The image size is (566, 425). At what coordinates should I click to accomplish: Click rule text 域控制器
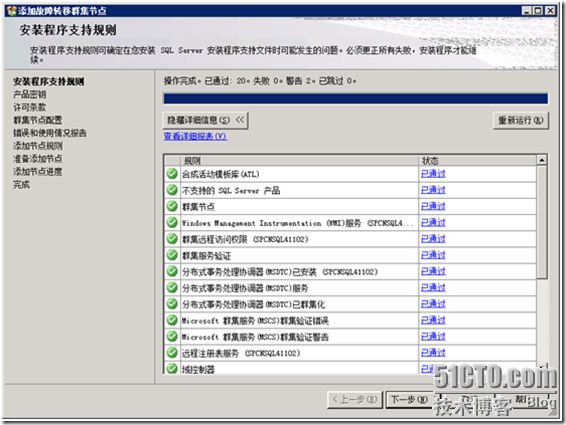[198, 369]
